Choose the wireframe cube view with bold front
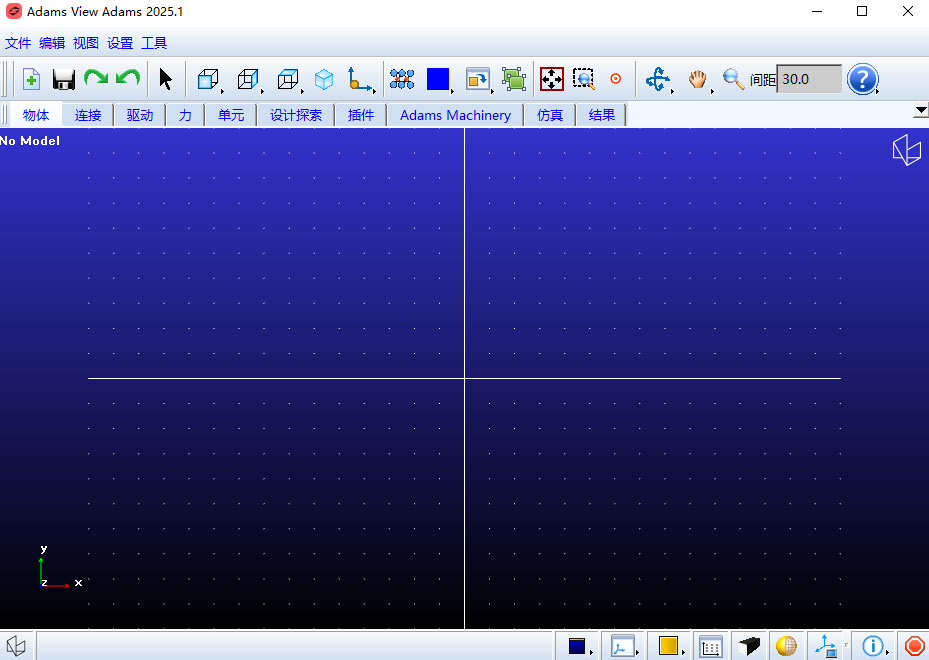The image size is (929, 660). tap(248, 79)
